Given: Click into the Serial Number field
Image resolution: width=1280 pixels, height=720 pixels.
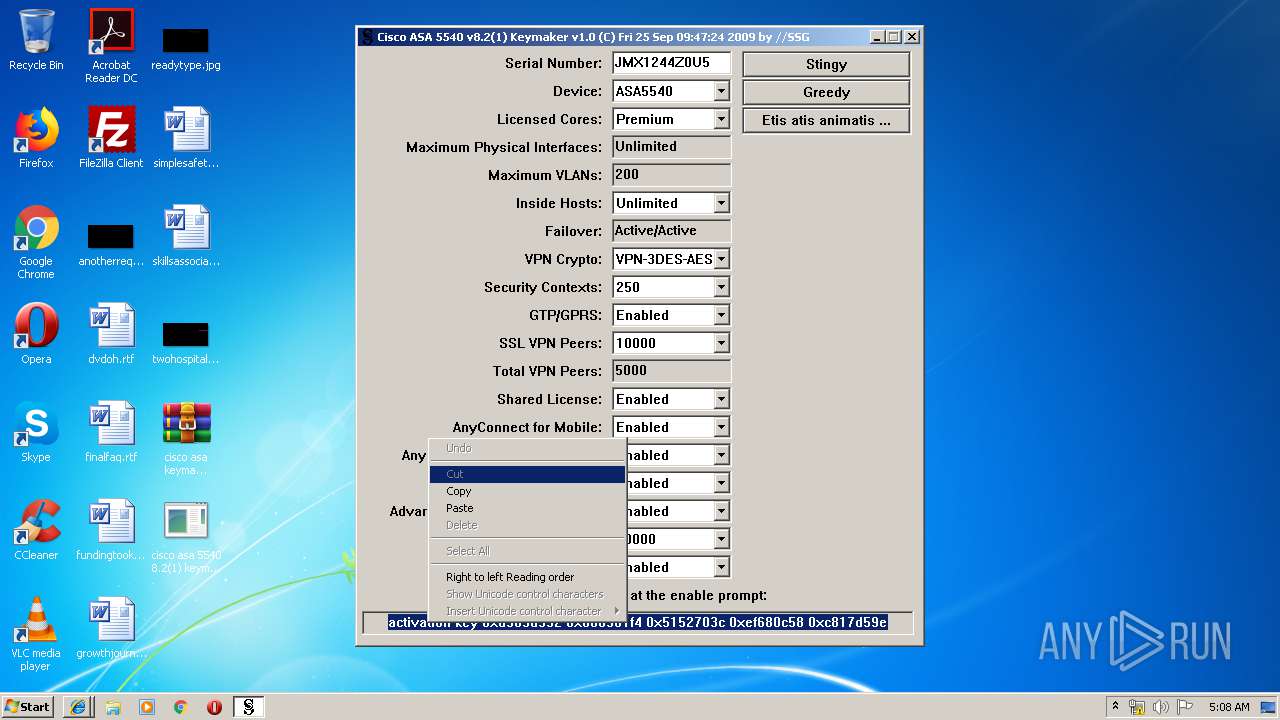Looking at the screenshot, I should 671,63.
